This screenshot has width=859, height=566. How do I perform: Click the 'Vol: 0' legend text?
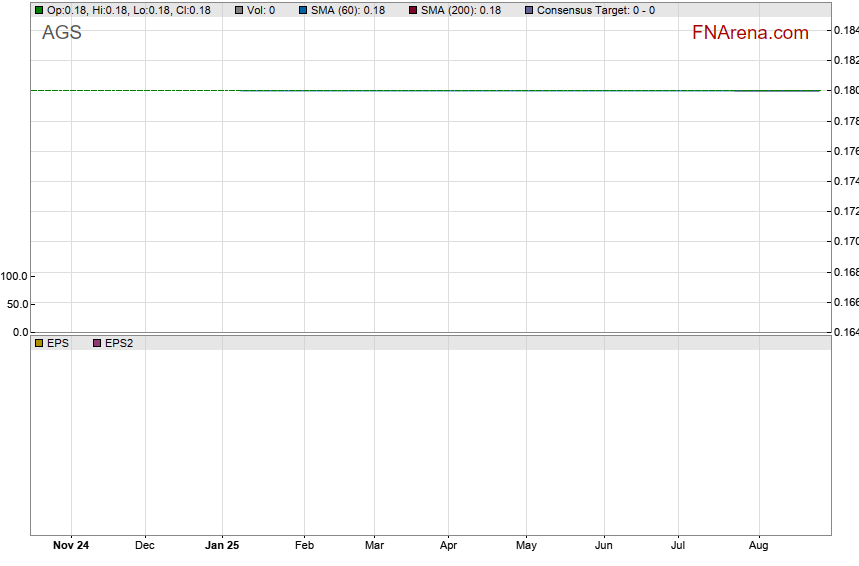click(x=261, y=10)
